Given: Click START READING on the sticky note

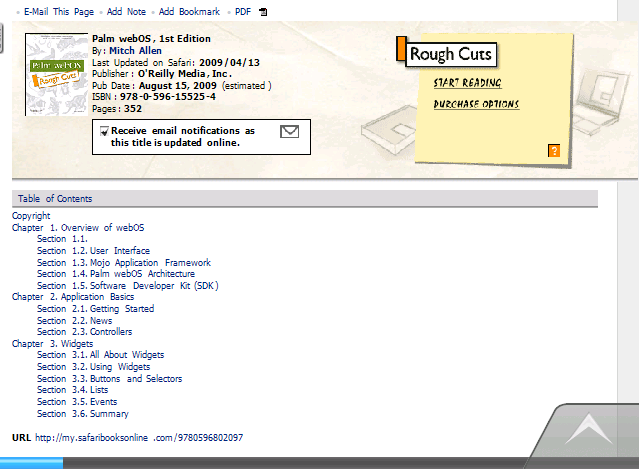Looking at the screenshot, I should click(467, 83).
